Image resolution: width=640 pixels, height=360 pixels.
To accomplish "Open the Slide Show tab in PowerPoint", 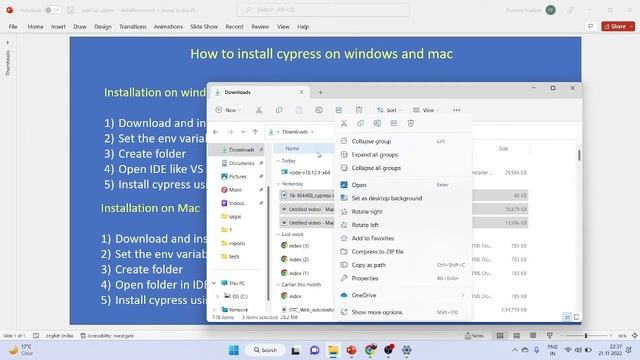I will (204, 27).
